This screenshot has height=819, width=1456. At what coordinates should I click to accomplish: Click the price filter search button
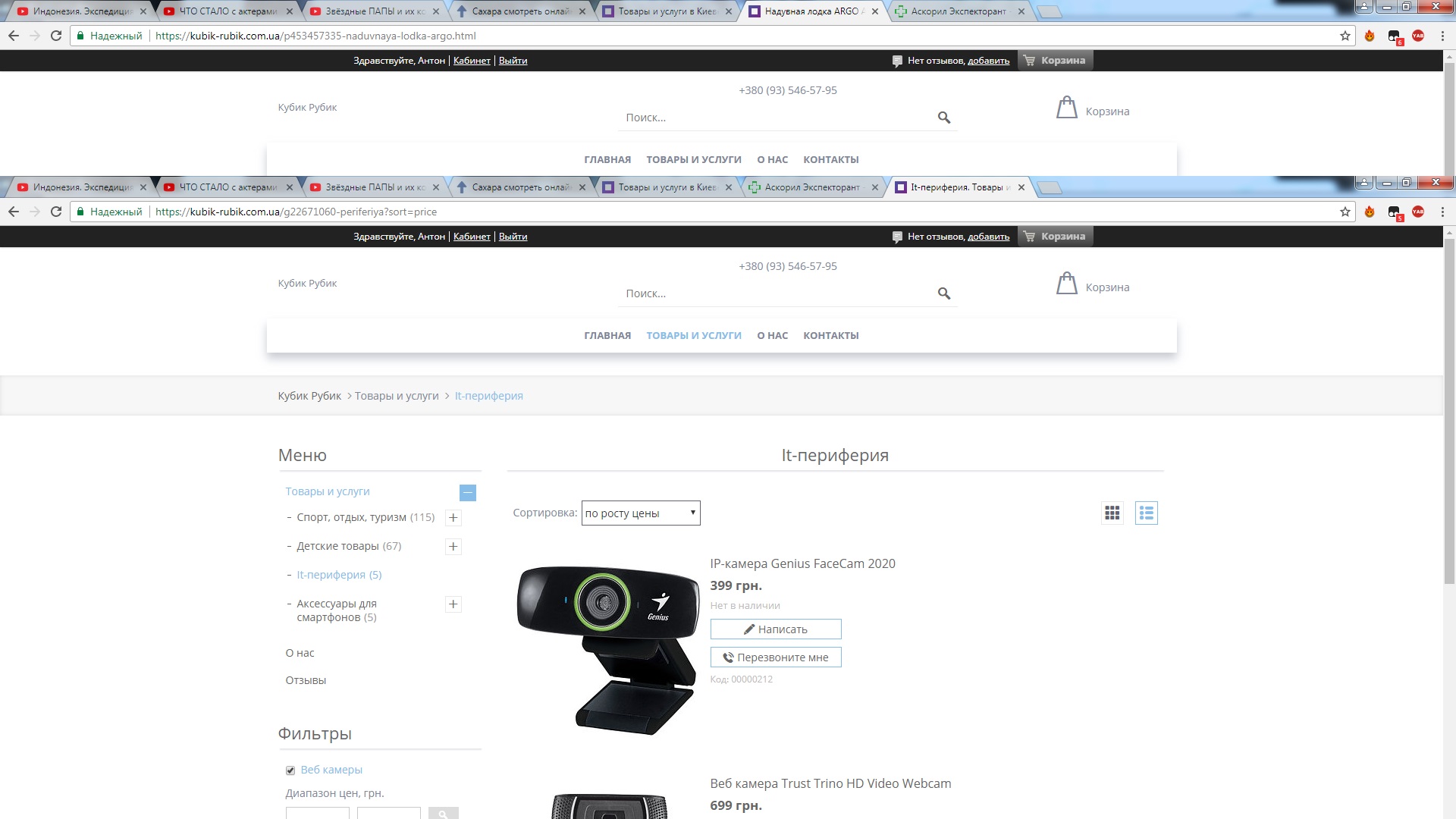pos(443,814)
